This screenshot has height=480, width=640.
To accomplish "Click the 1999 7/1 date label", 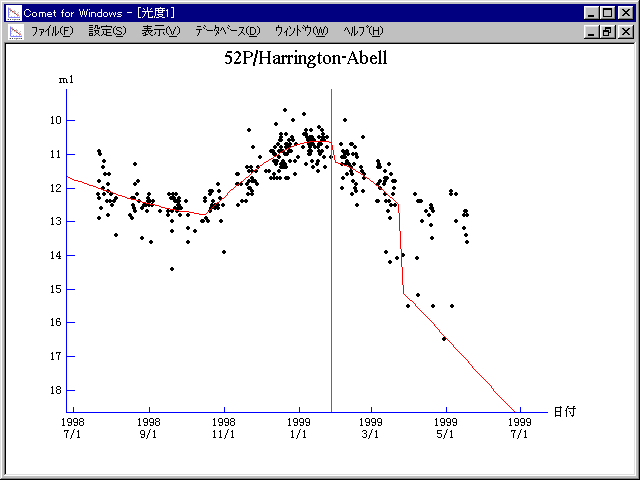I will (x=520, y=427).
